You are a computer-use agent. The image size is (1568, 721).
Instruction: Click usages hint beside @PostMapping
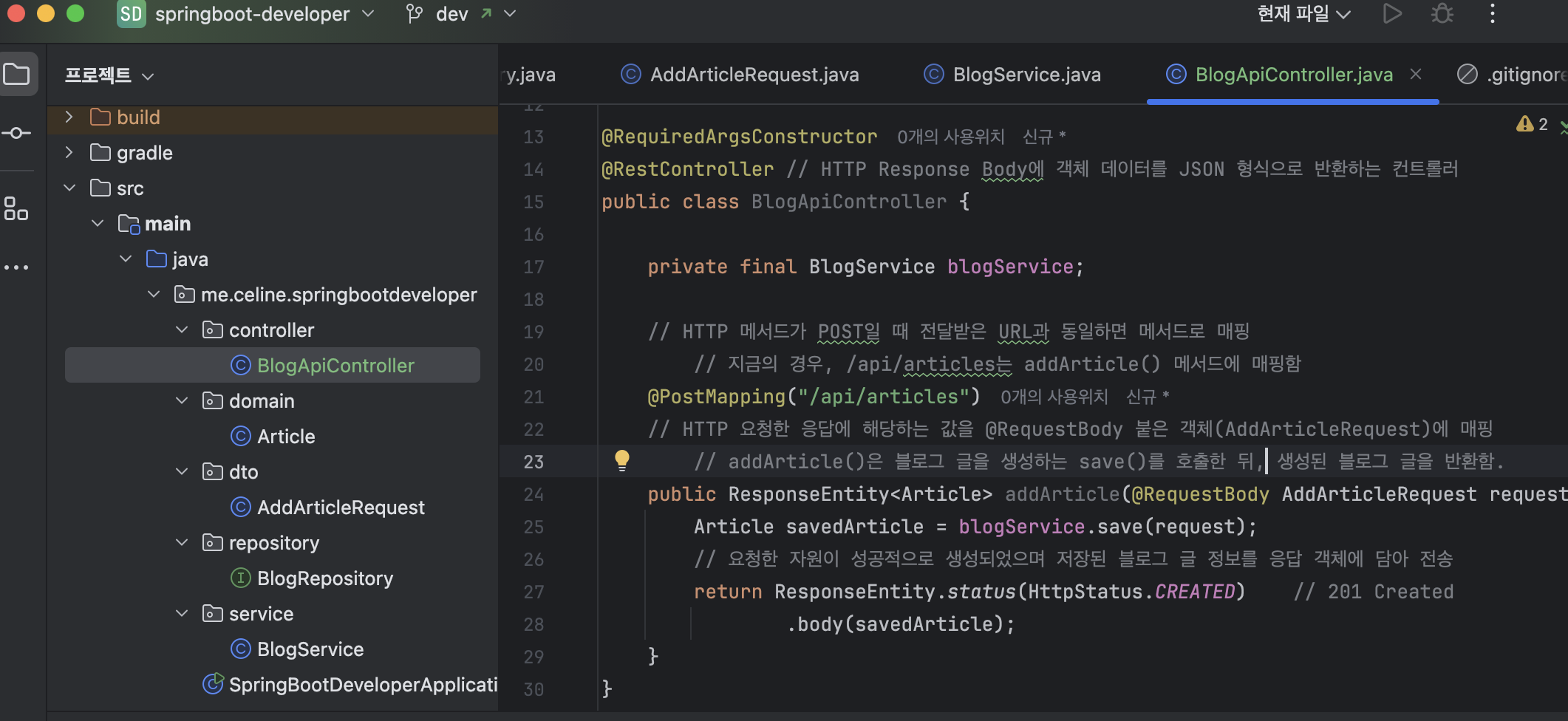click(1054, 397)
